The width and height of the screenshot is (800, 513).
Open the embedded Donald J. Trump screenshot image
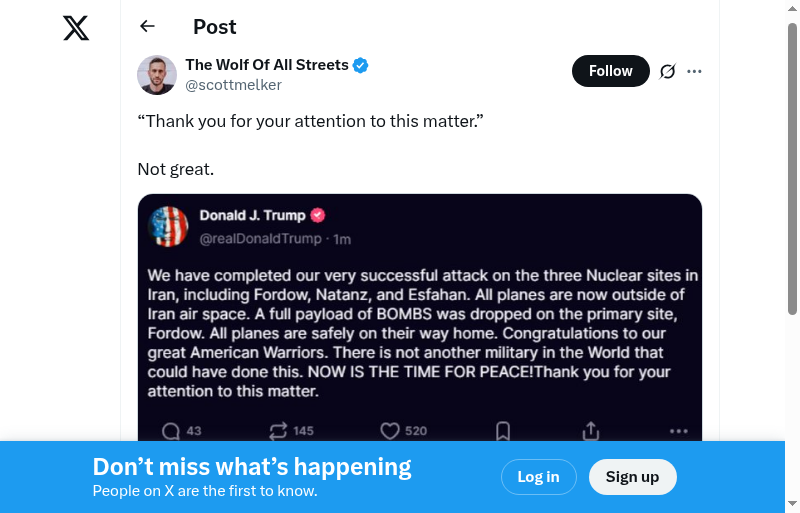(x=420, y=310)
